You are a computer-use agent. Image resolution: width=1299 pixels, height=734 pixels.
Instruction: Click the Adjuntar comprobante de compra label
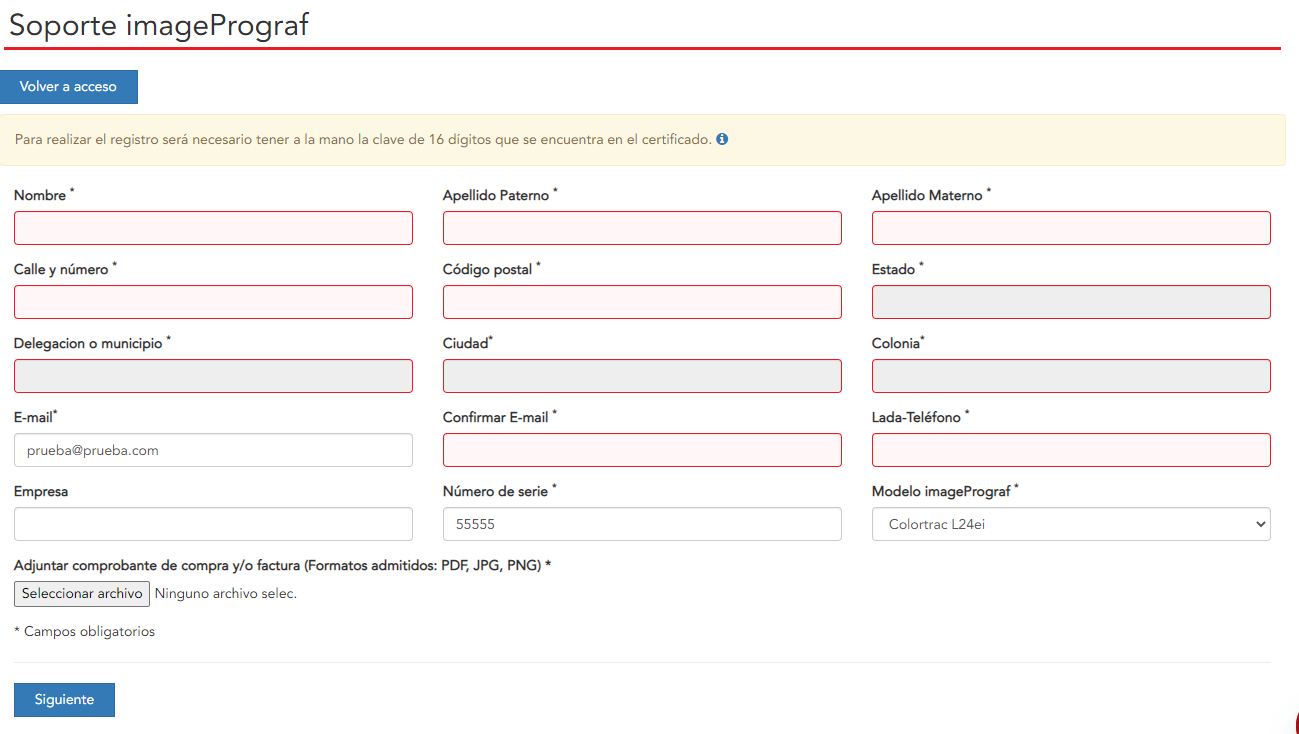[283, 566]
